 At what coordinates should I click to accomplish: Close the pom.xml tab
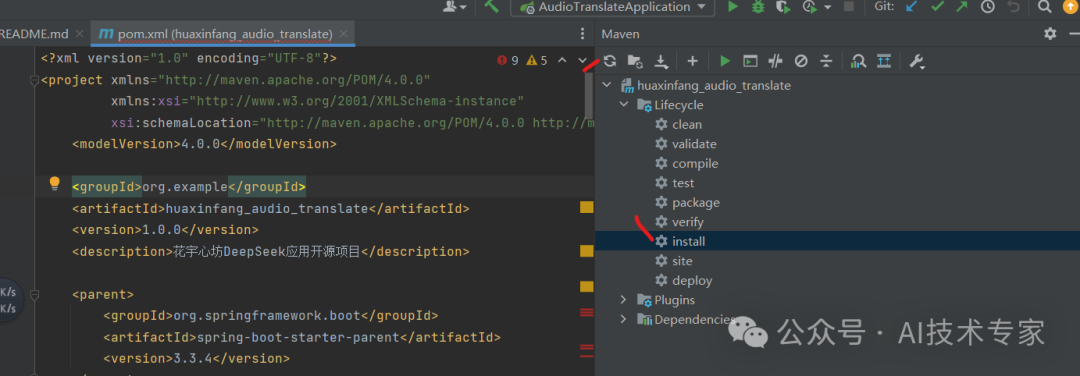tap(344, 33)
